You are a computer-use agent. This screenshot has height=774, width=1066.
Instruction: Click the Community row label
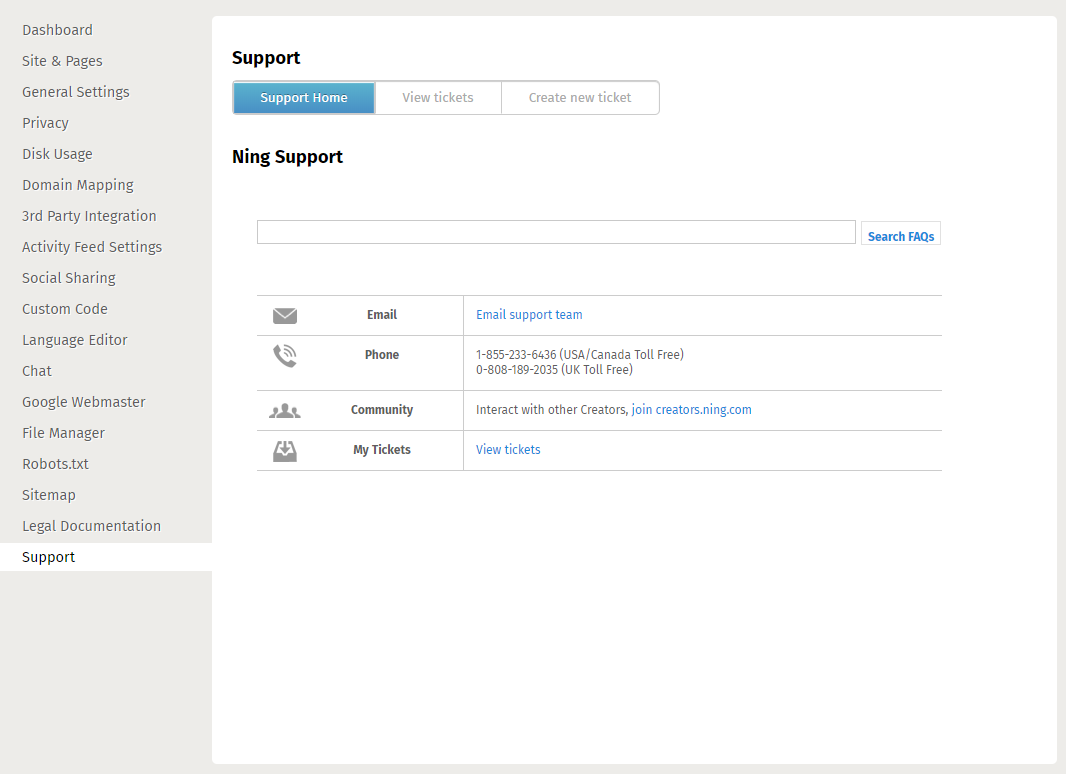[382, 410]
